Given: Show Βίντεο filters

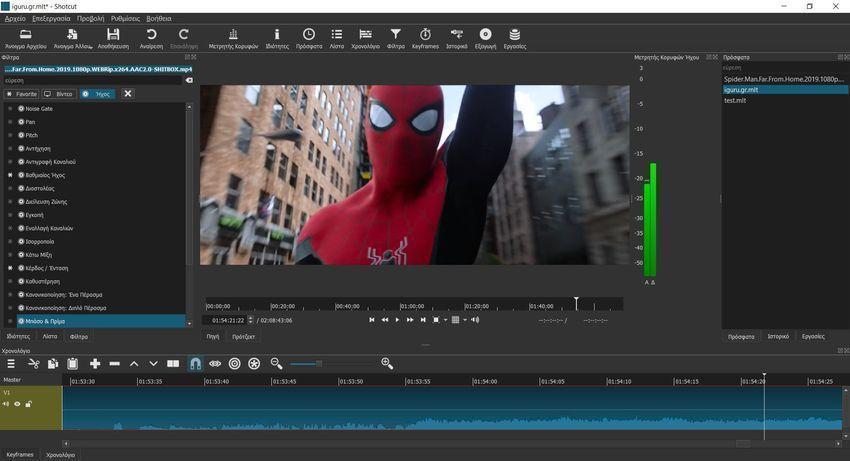Looking at the screenshot, I should point(59,94).
